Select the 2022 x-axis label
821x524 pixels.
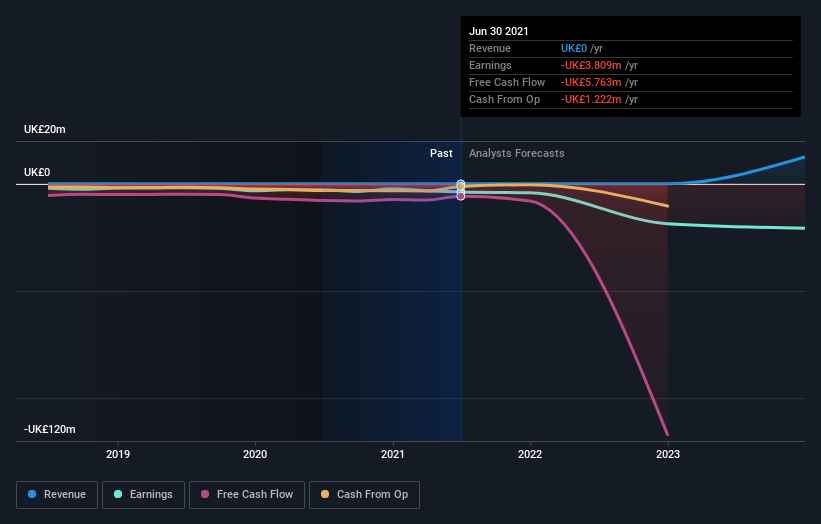tap(530, 454)
